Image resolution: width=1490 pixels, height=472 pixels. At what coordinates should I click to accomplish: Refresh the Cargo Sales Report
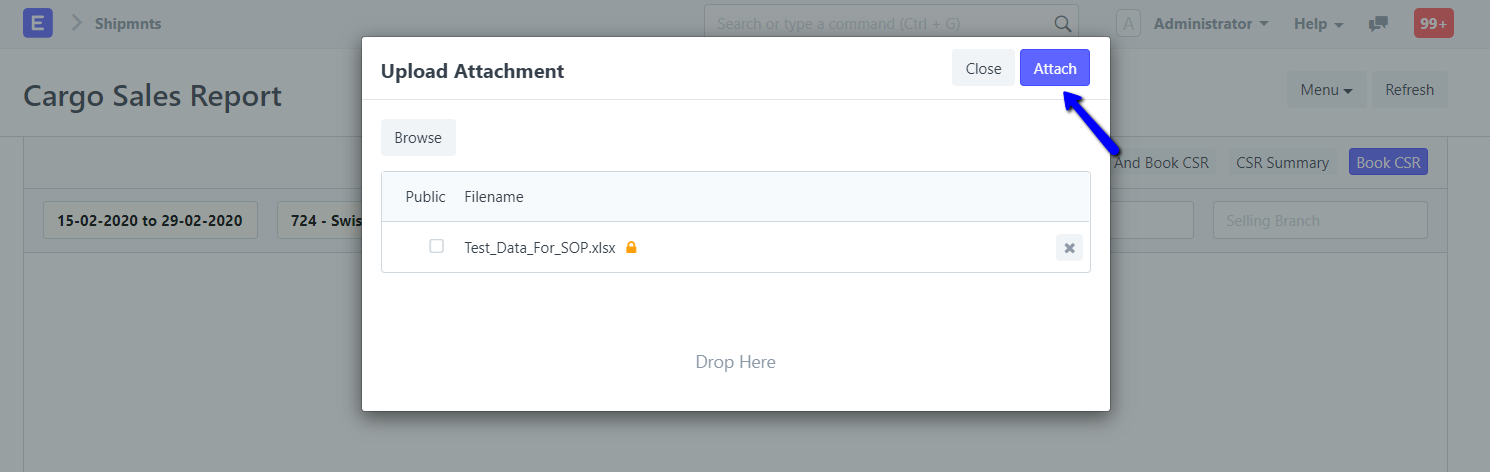click(x=1409, y=89)
